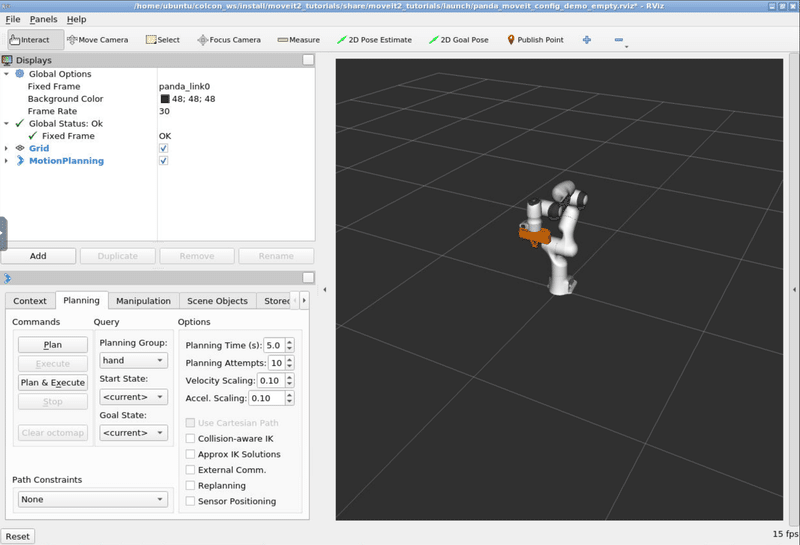Viewport: 800px width, 545px height.
Task: Choose the Select tool
Action: pos(163,40)
